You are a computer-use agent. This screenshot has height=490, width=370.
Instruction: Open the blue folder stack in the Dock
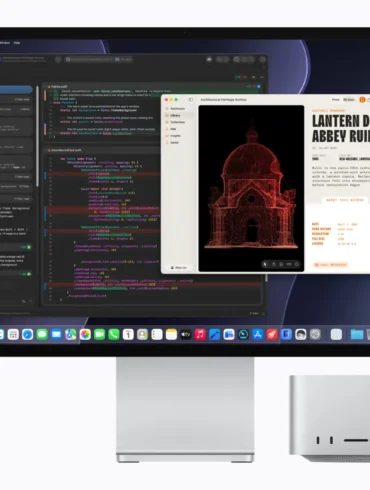pyautogui.click(x=357, y=334)
